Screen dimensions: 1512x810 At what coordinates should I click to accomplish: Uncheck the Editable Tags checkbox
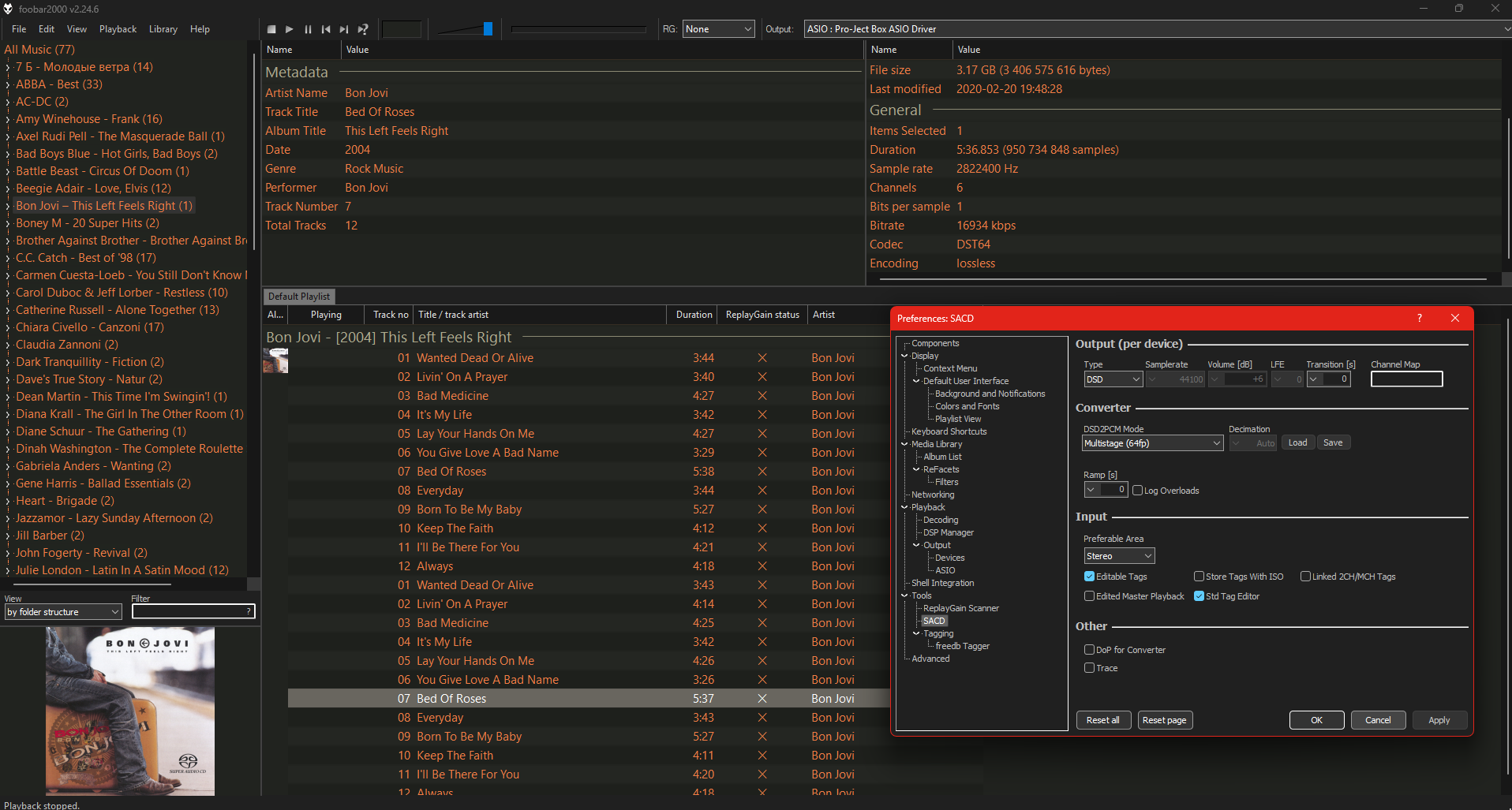click(1089, 577)
